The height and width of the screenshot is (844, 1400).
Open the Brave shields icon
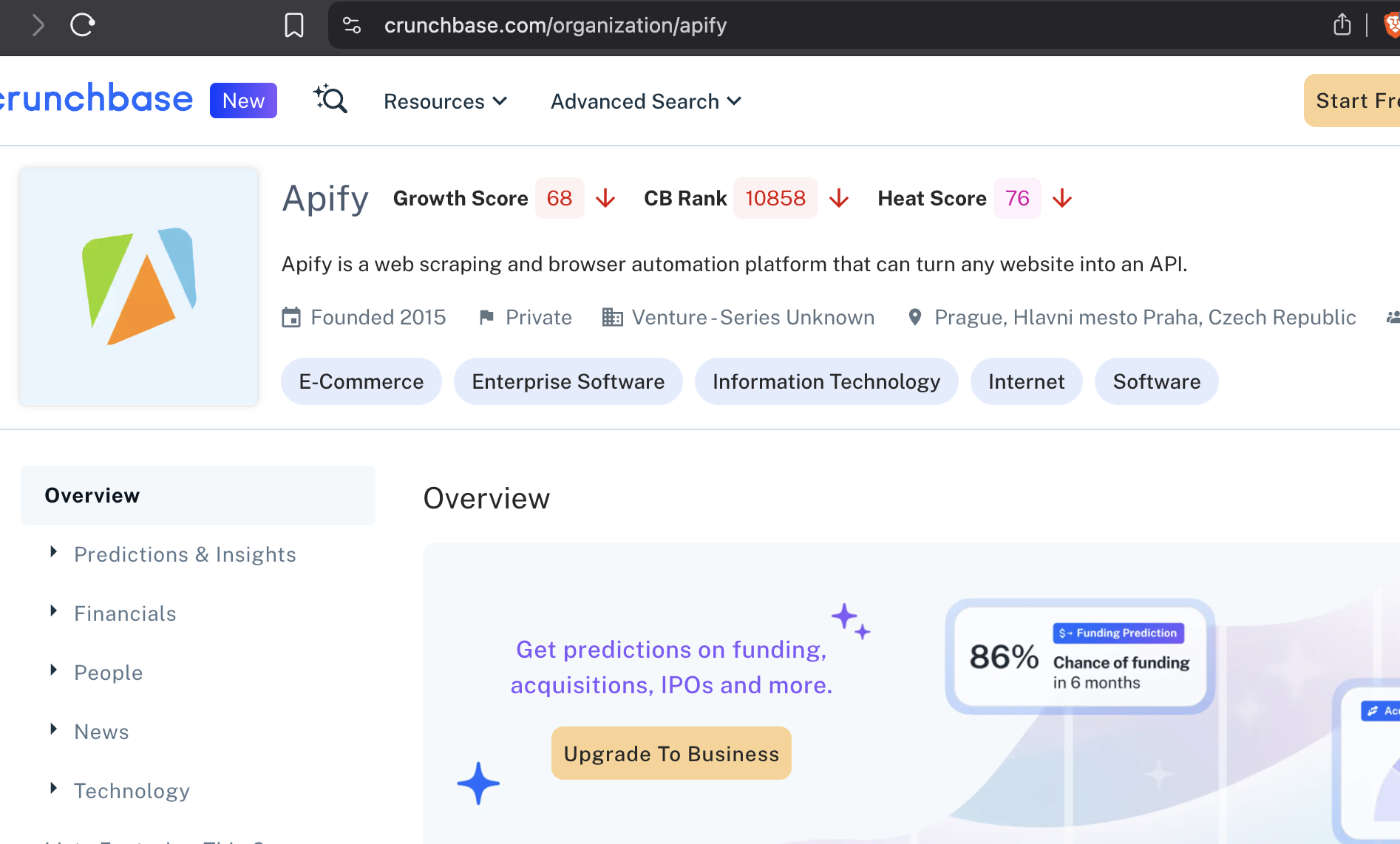click(x=1391, y=25)
